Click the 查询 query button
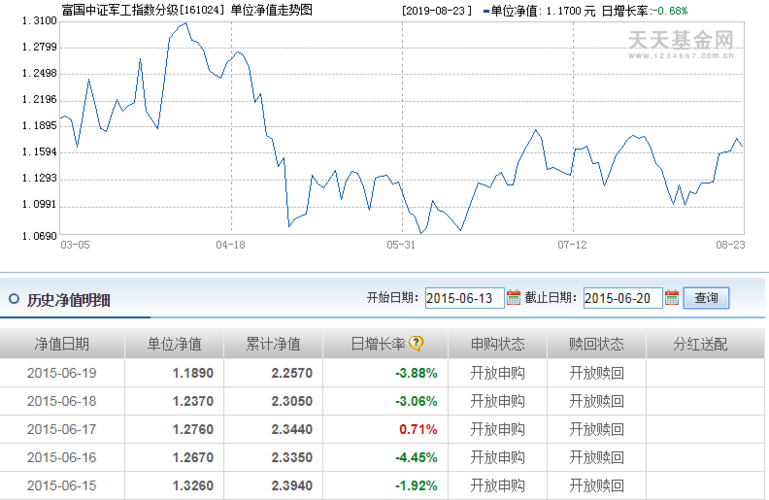 coord(706,298)
